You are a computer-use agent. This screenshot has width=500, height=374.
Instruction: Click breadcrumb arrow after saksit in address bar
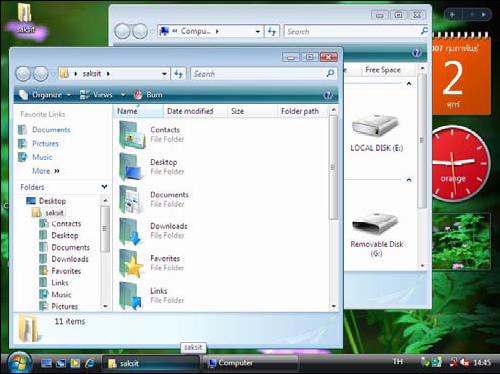click(x=108, y=74)
